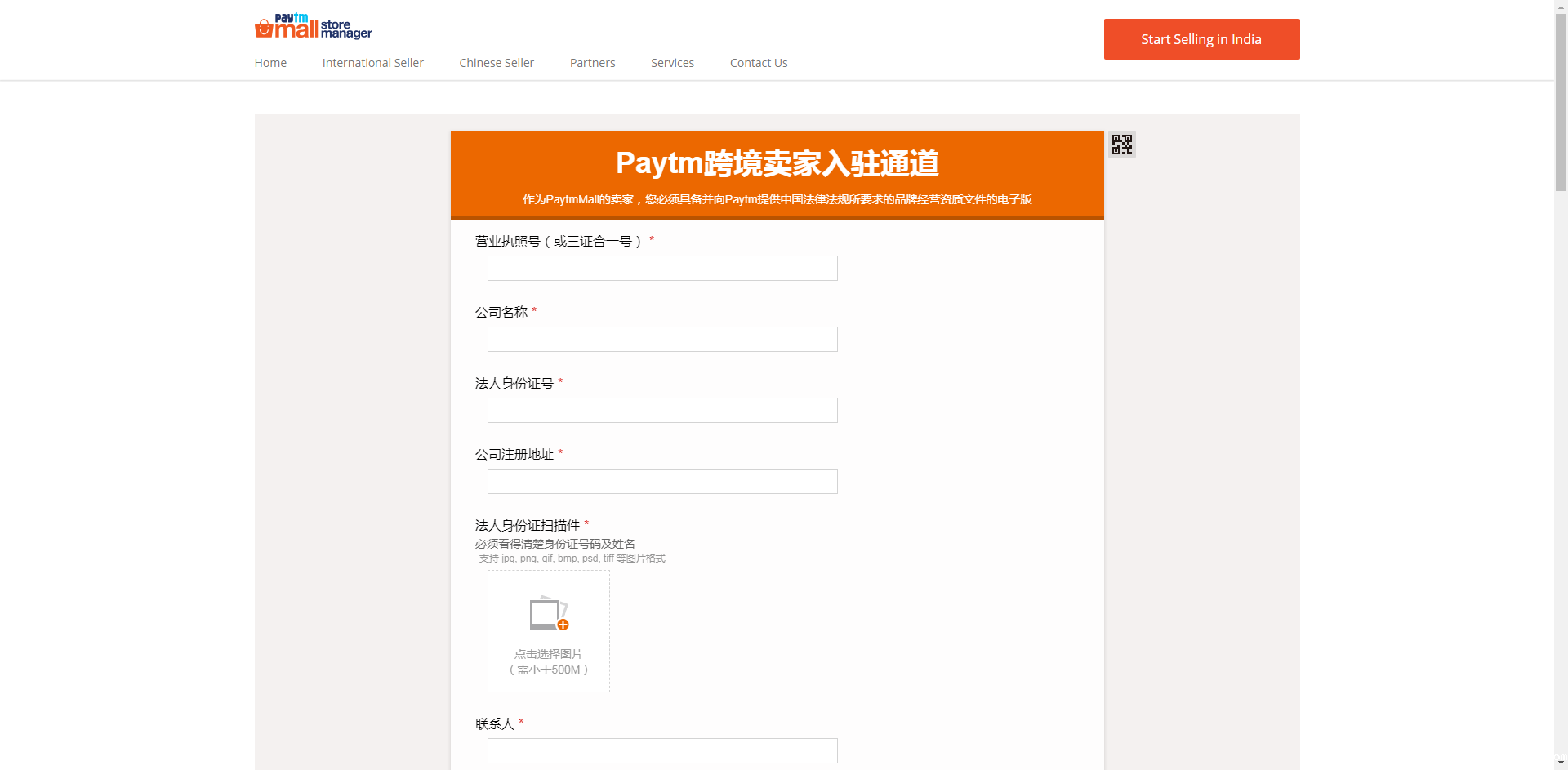Open the International Seller page

click(x=372, y=63)
